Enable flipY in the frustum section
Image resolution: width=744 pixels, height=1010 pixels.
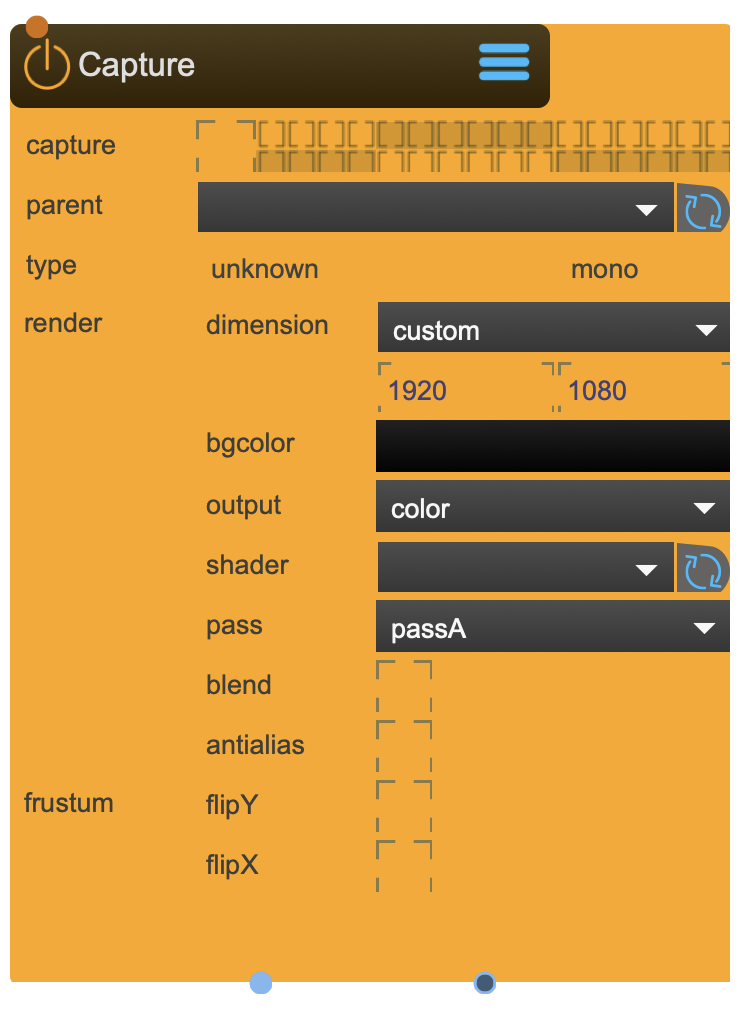tap(404, 805)
